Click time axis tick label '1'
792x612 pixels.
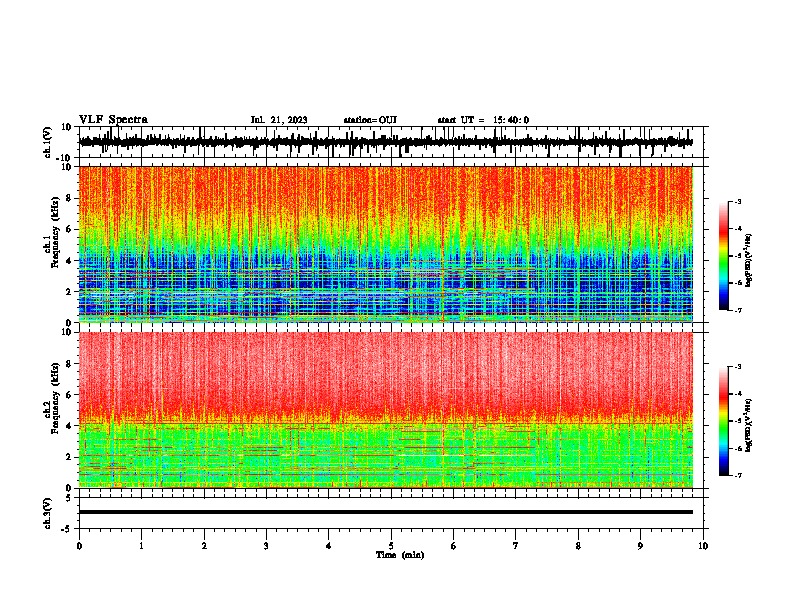pyautogui.click(x=141, y=546)
